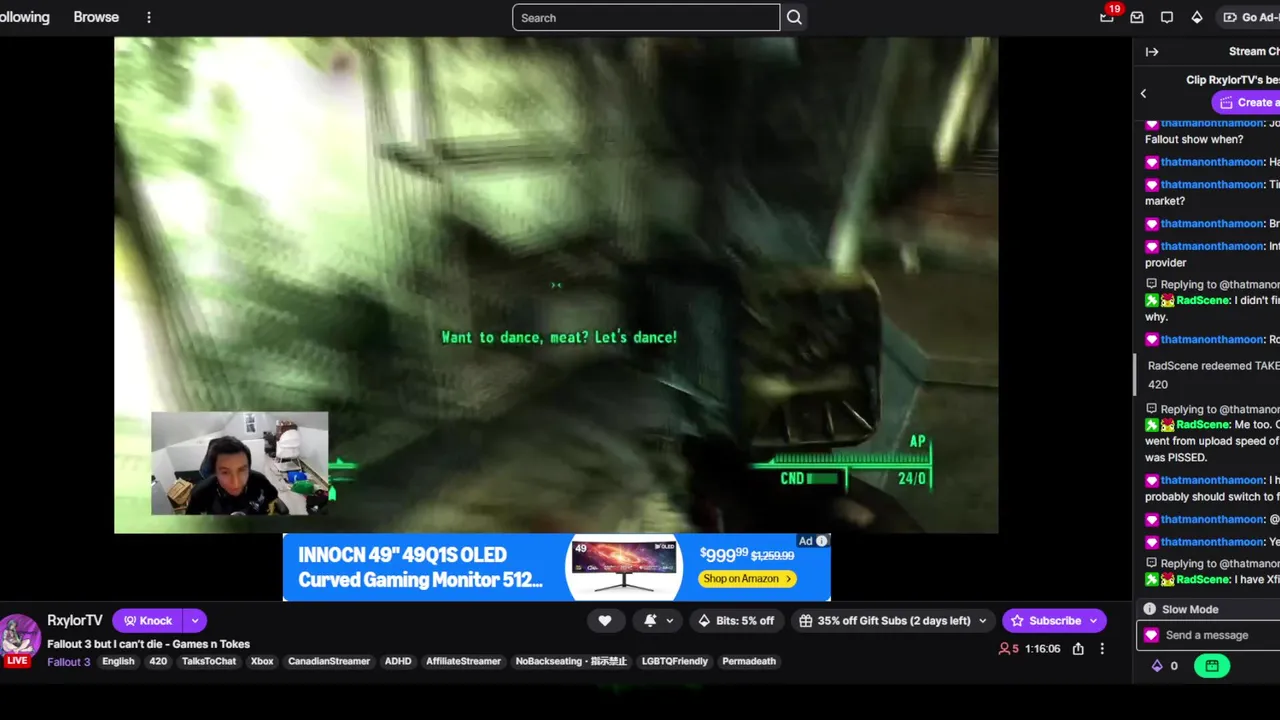Viewport: 1280px width, 720px height.
Task: Click the English tag
Action: pyautogui.click(x=118, y=662)
